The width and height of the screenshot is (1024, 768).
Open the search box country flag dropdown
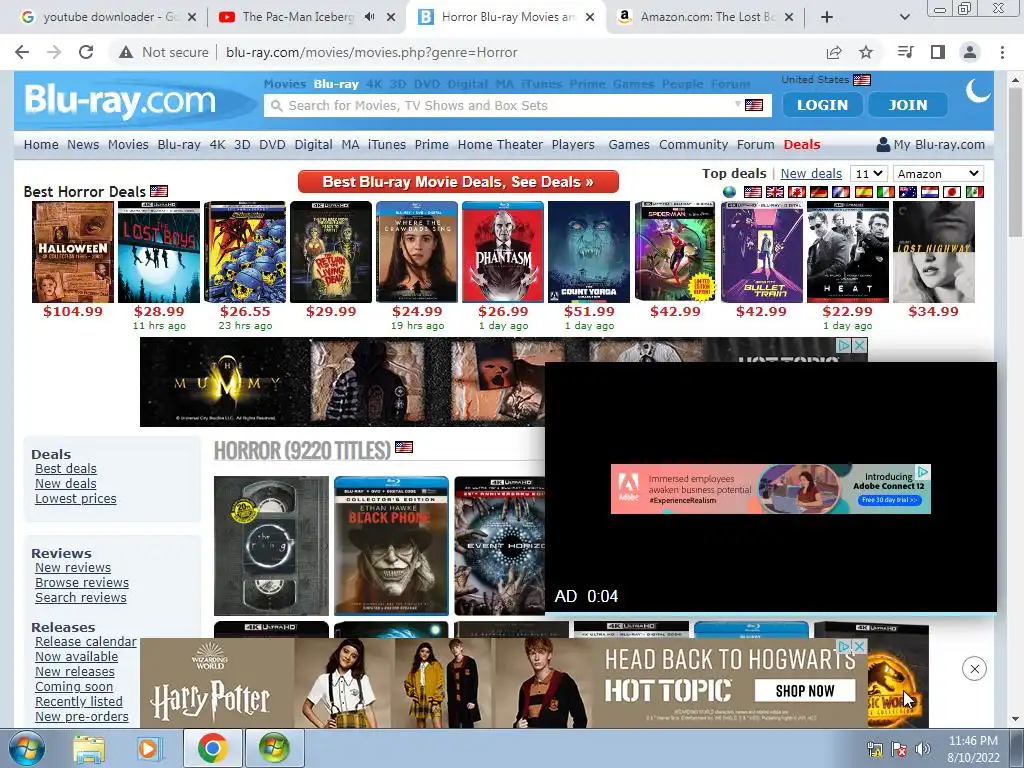[750, 105]
